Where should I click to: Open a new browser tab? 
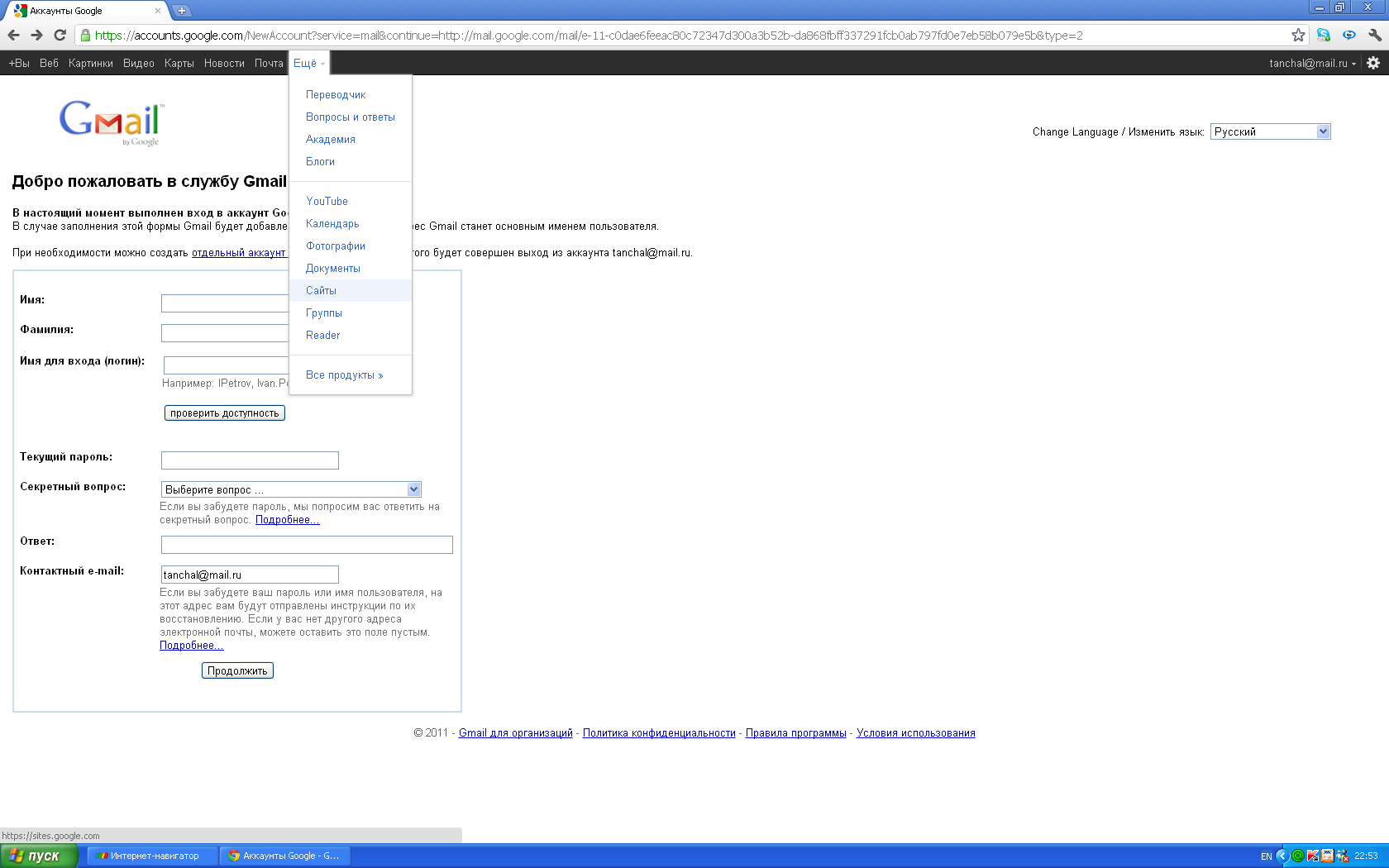[182, 11]
